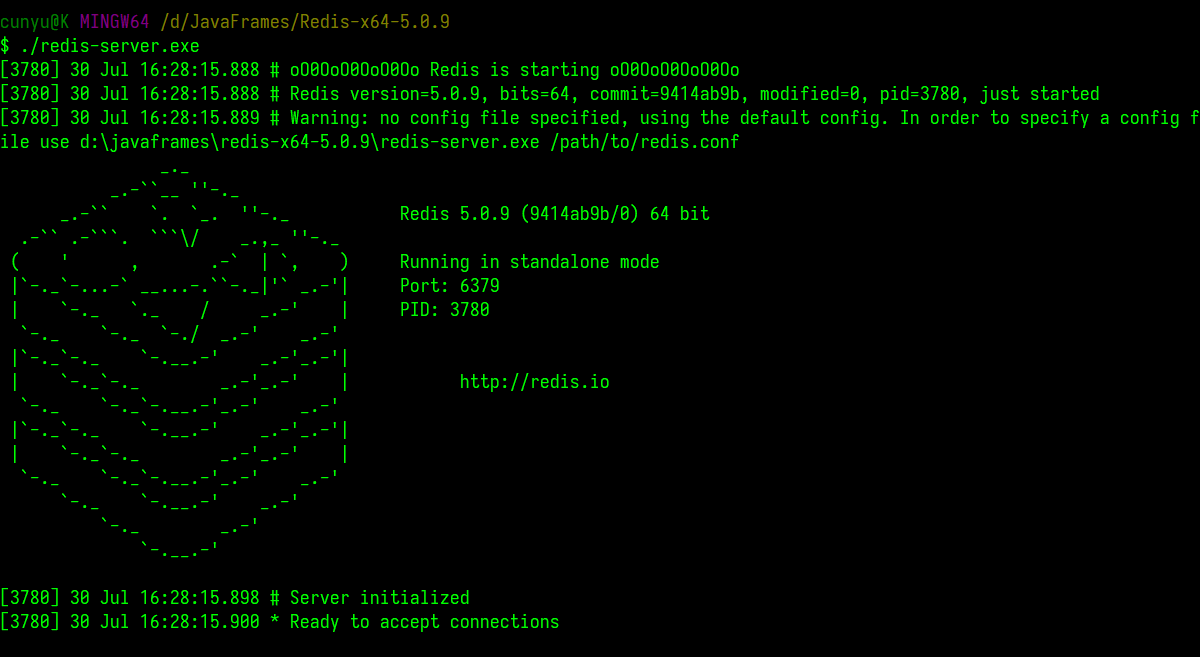Click the "Redis is starting" text
The image size is (1200, 657).
[x=514, y=70]
